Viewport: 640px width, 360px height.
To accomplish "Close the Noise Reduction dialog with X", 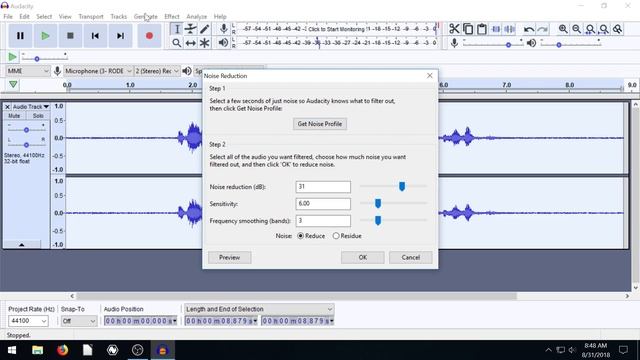I will [x=429, y=76].
